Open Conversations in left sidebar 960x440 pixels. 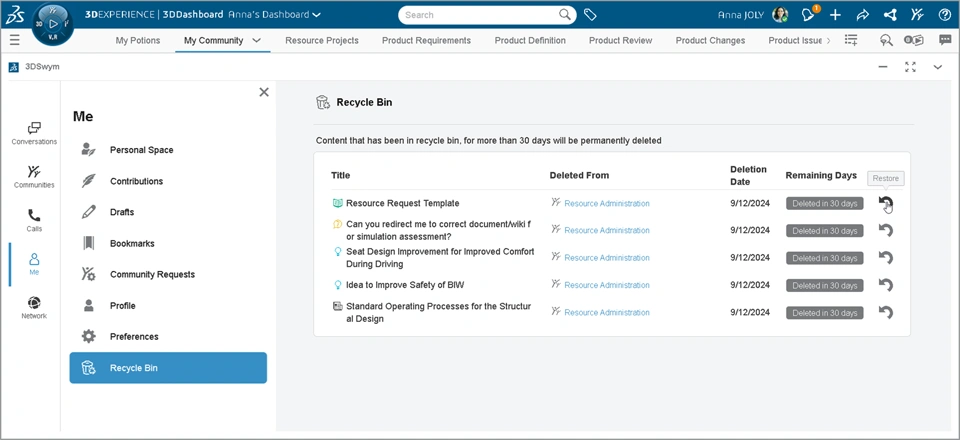pyautogui.click(x=34, y=133)
